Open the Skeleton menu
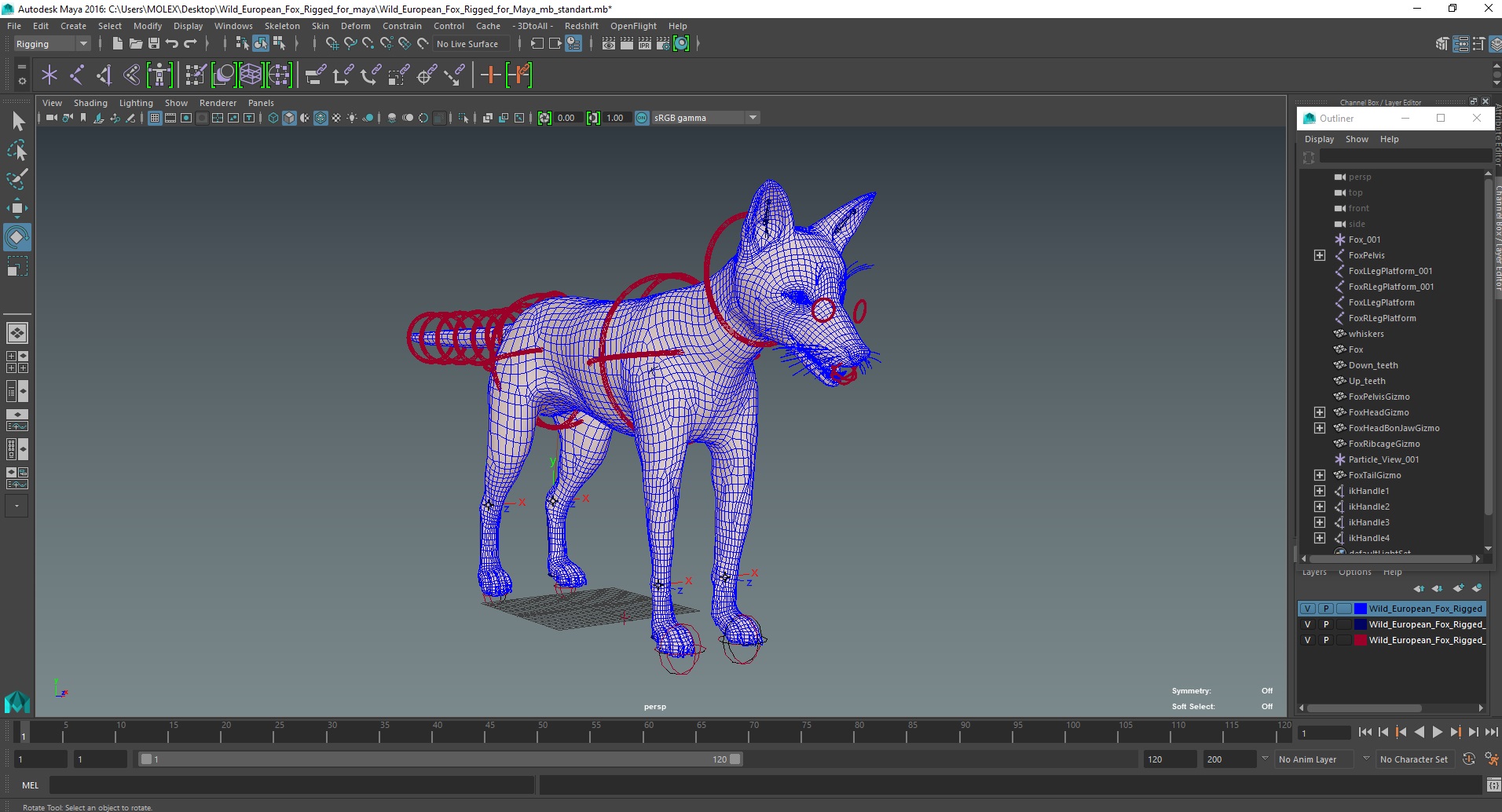1502x812 pixels. coord(282,26)
